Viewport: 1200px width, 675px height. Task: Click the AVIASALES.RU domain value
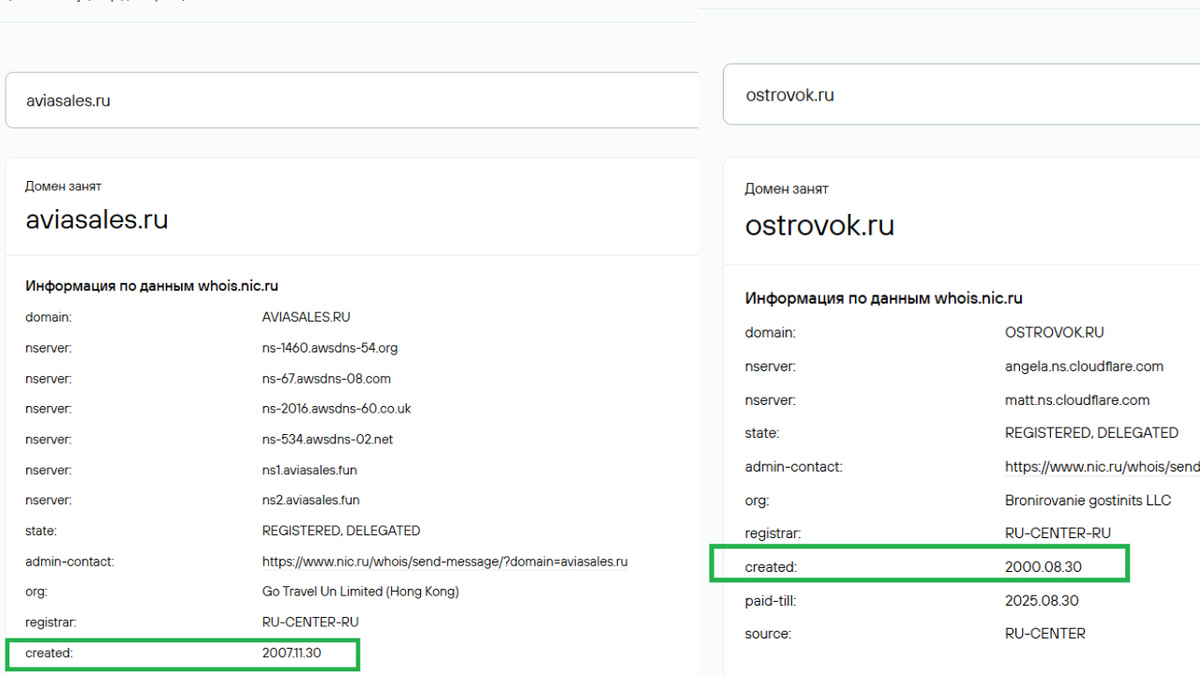[x=306, y=317]
